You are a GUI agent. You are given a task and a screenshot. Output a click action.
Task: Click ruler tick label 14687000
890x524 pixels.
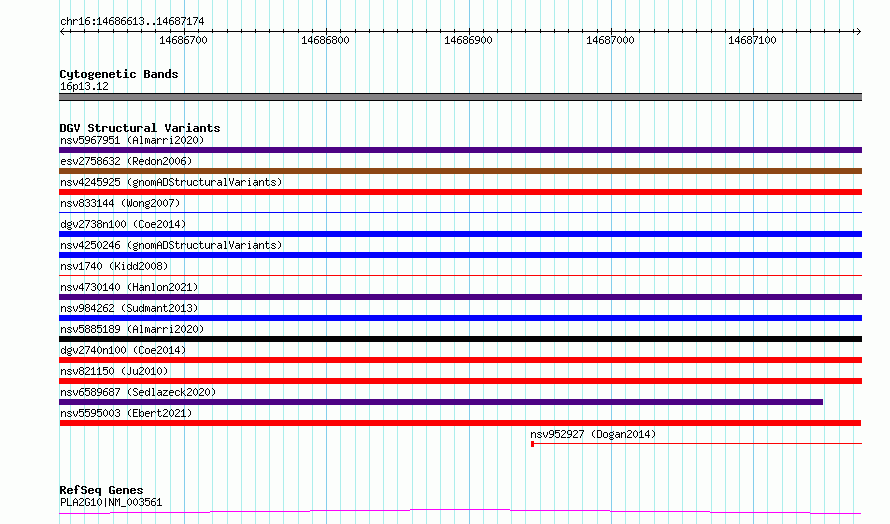point(610,40)
